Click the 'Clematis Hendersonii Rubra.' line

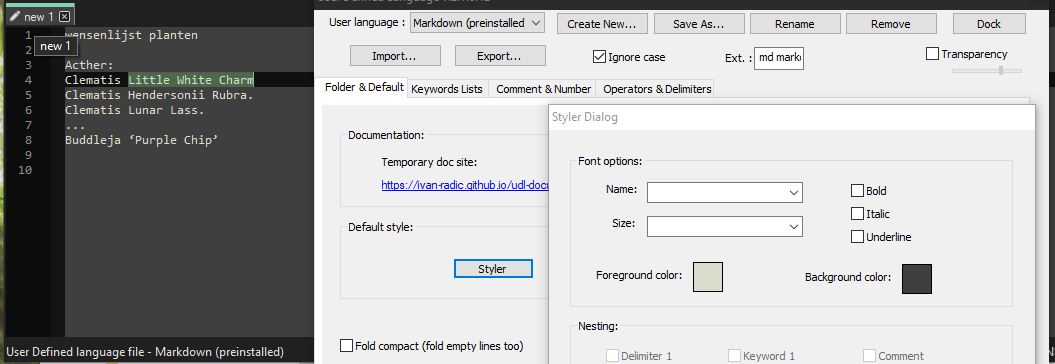click(x=159, y=95)
